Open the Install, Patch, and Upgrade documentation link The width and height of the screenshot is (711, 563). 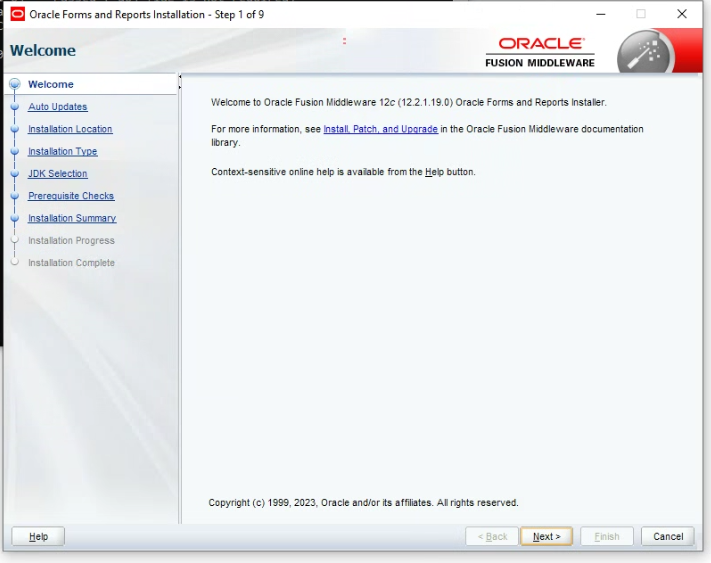click(x=380, y=129)
